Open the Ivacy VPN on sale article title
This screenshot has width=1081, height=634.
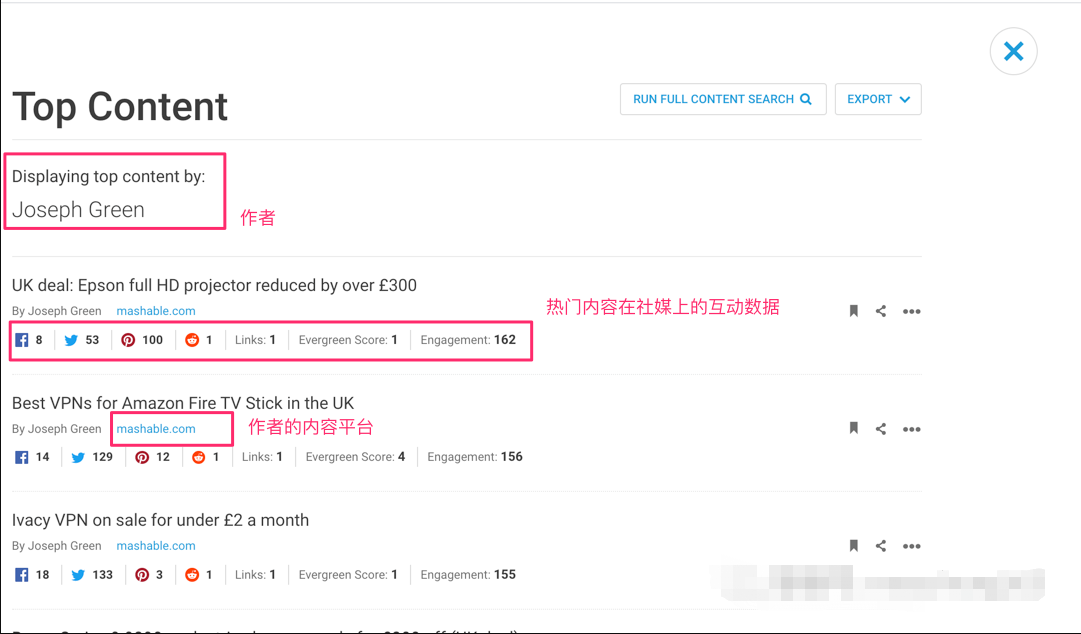tap(160, 520)
